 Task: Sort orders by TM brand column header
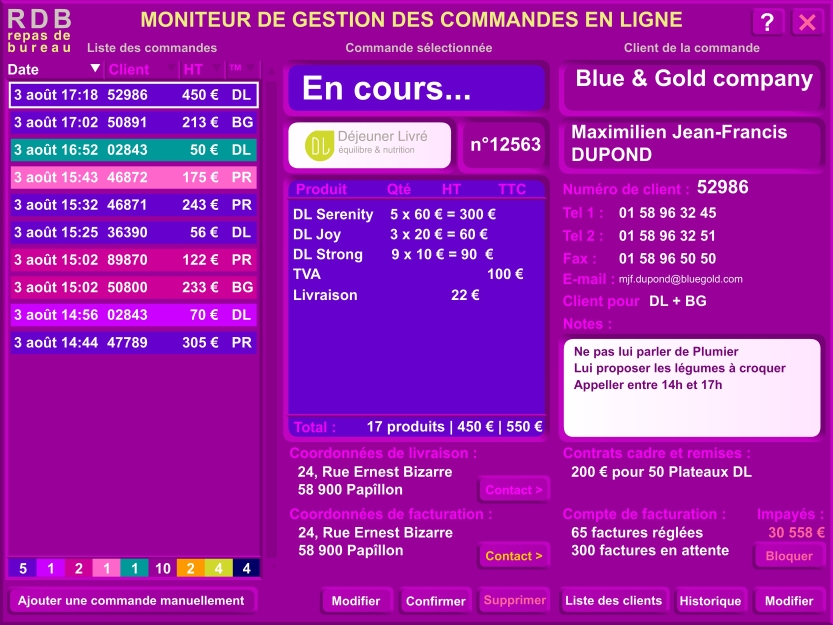coord(236,68)
